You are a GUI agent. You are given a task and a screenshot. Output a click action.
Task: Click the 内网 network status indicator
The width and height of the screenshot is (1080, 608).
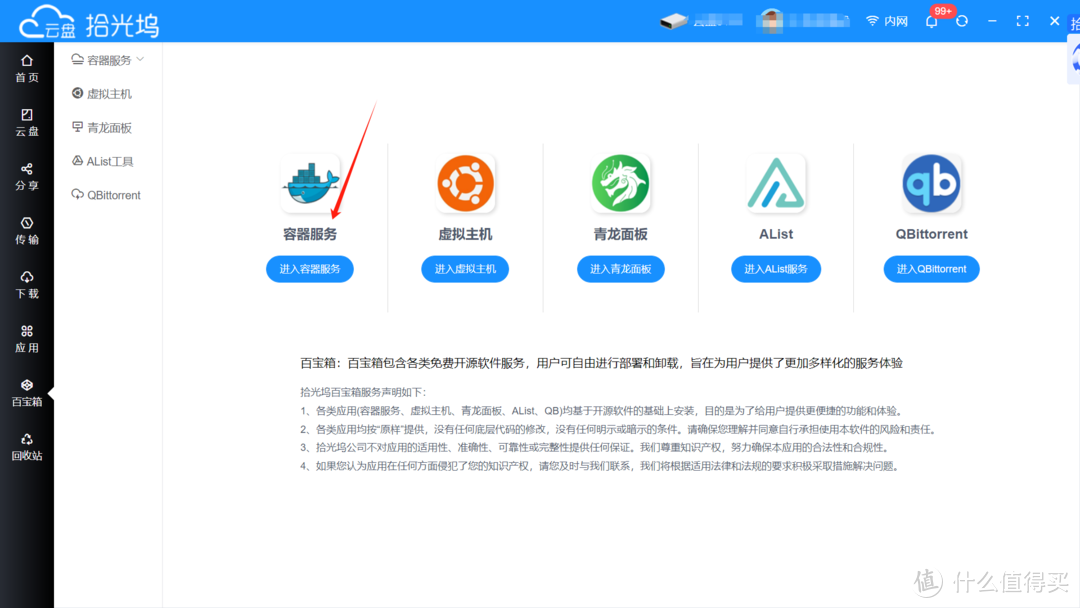coord(887,21)
